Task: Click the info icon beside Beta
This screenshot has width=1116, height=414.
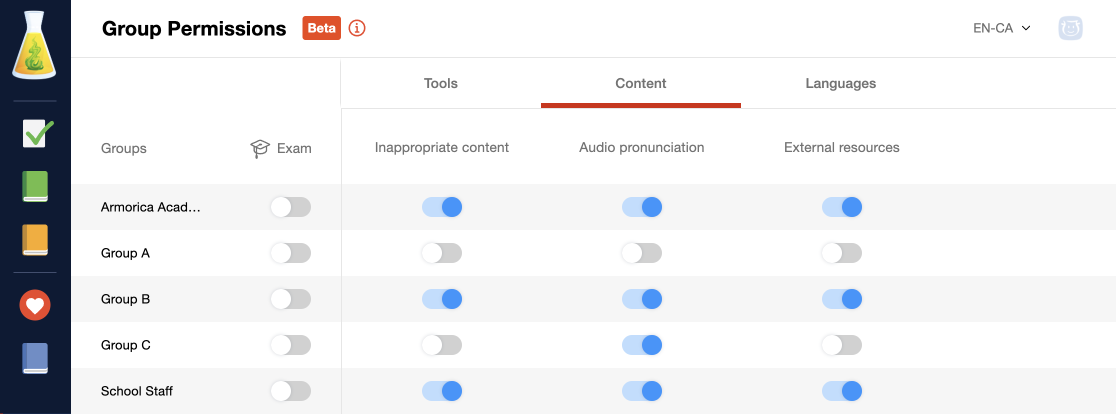Action: coord(357,28)
